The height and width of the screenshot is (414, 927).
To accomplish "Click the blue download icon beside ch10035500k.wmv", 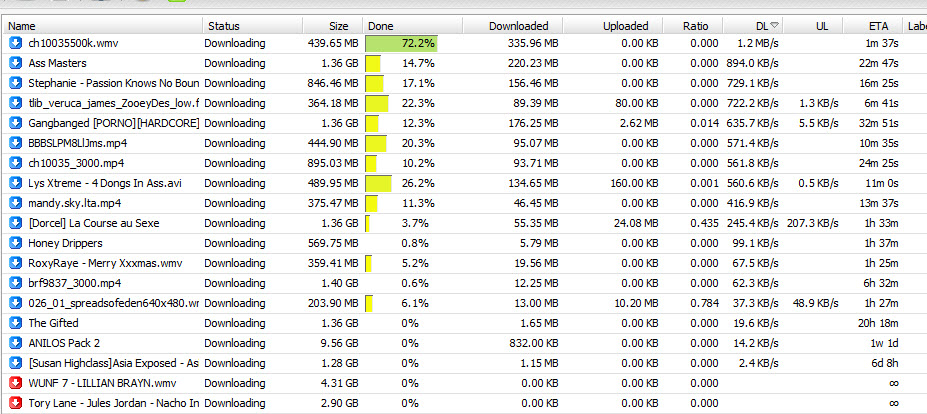I will point(15,43).
